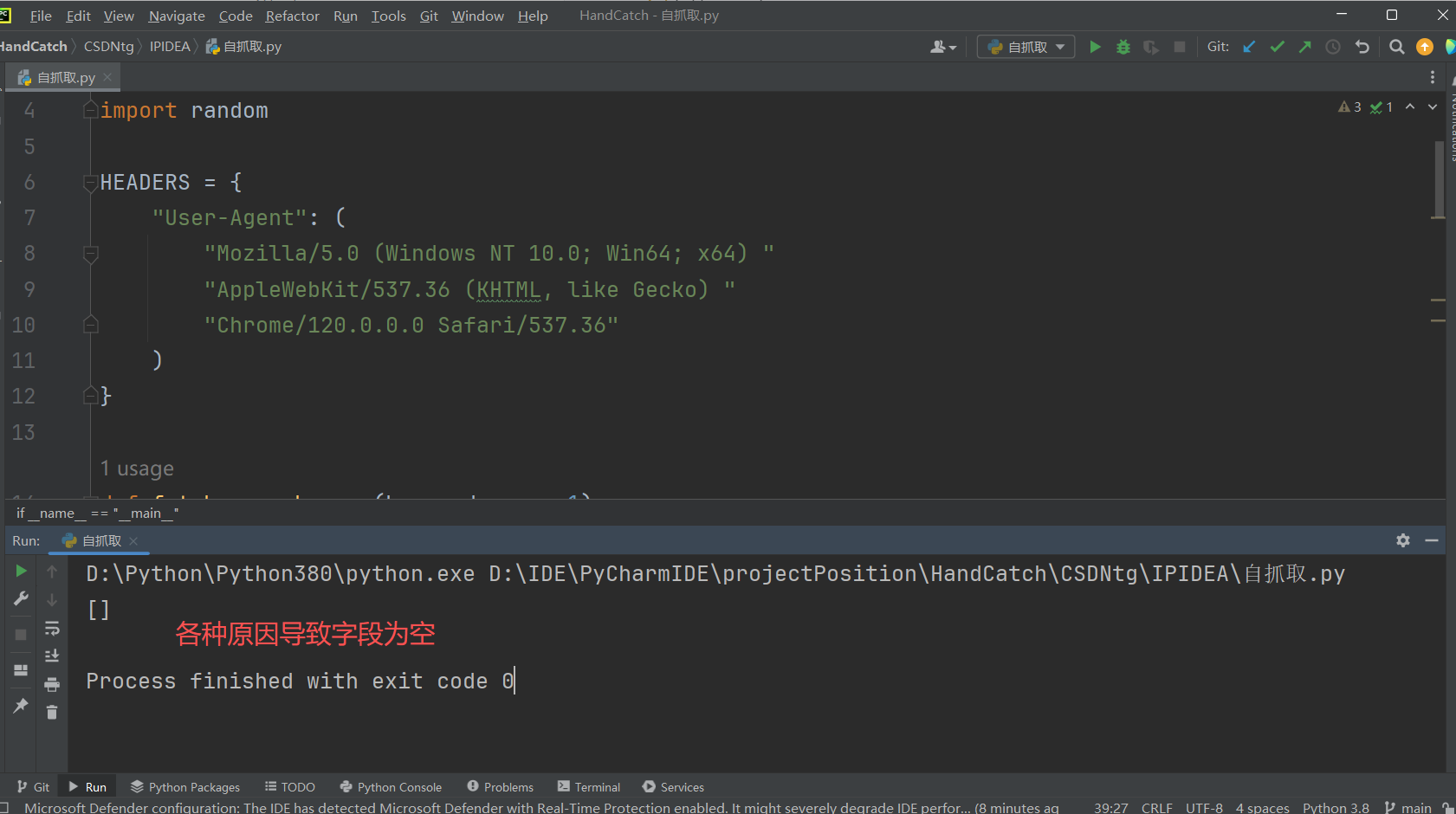
Task: Open Search Everywhere with the magnifier icon
Action: (1396, 47)
